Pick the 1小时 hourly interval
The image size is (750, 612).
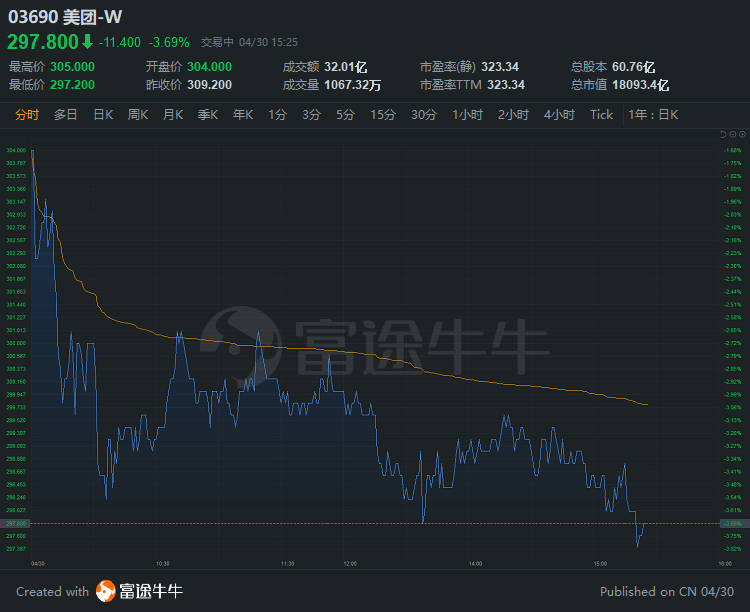click(468, 115)
